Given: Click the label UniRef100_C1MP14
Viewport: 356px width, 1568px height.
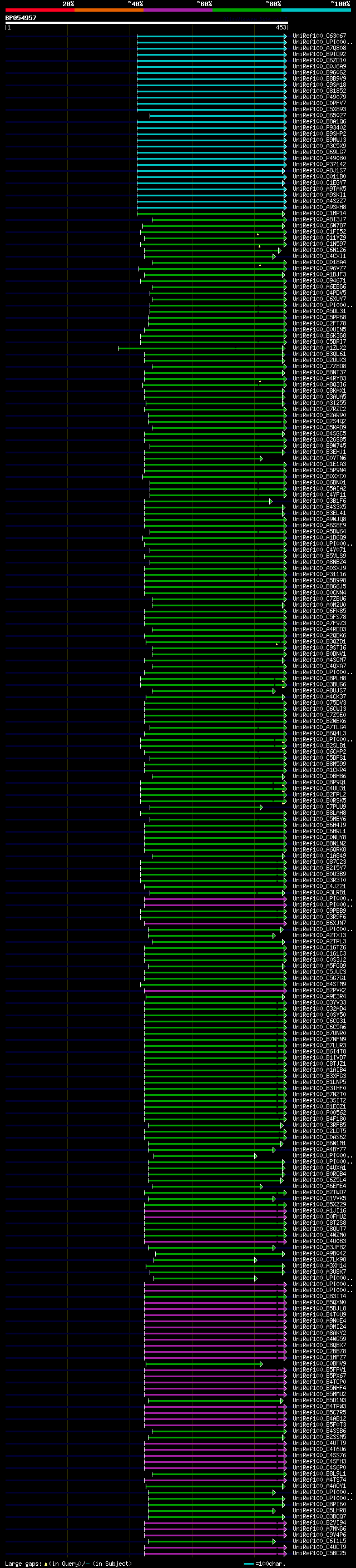Looking at the screenshot, I should click(x=319, y=213).
